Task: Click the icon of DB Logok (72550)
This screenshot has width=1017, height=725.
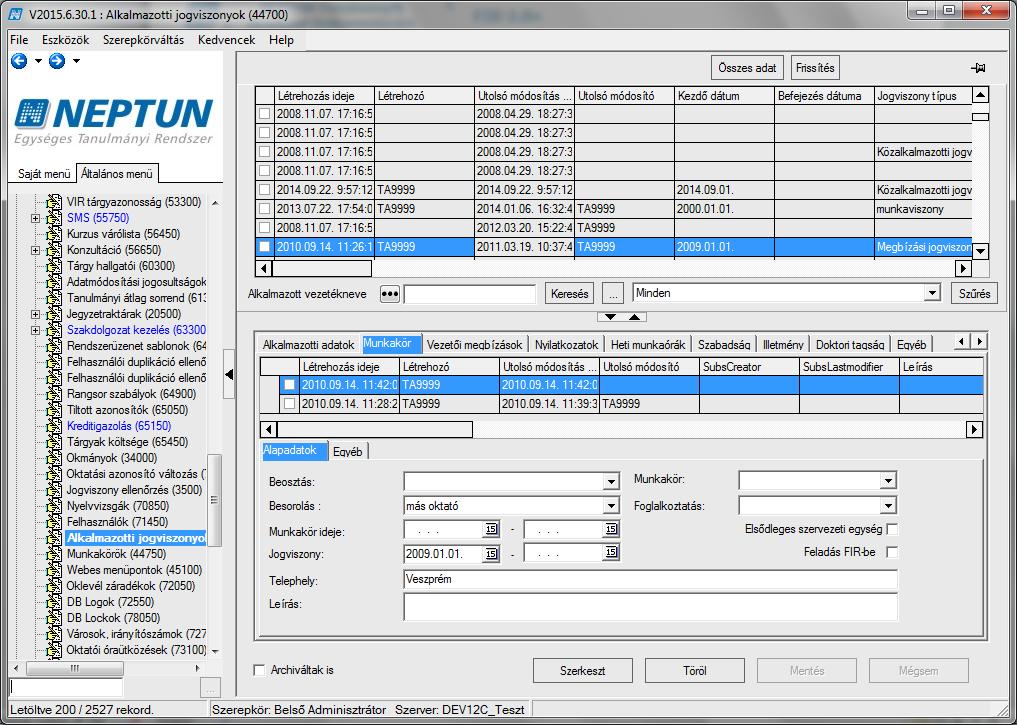Action: (54, 602)
